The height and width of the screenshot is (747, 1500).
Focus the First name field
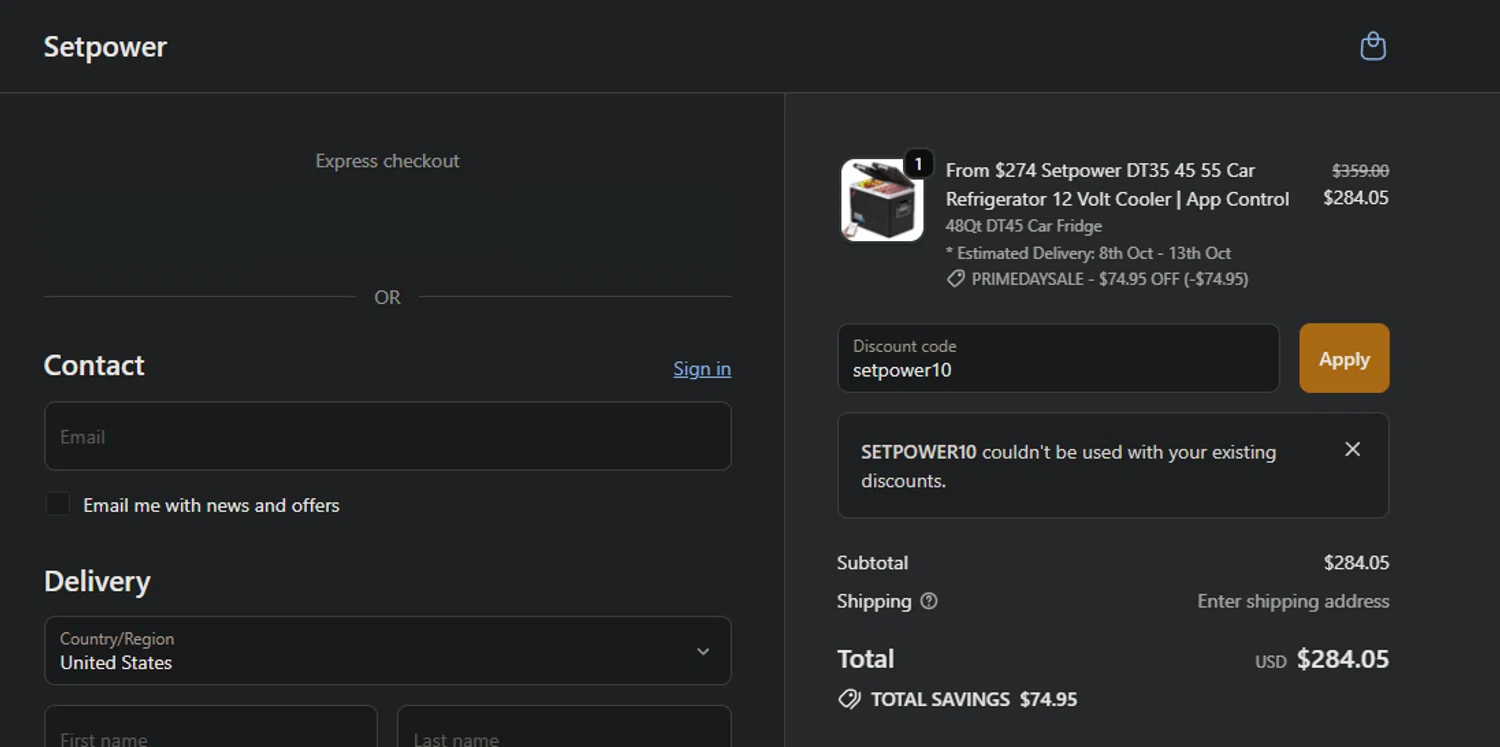[x=211, y=727]
